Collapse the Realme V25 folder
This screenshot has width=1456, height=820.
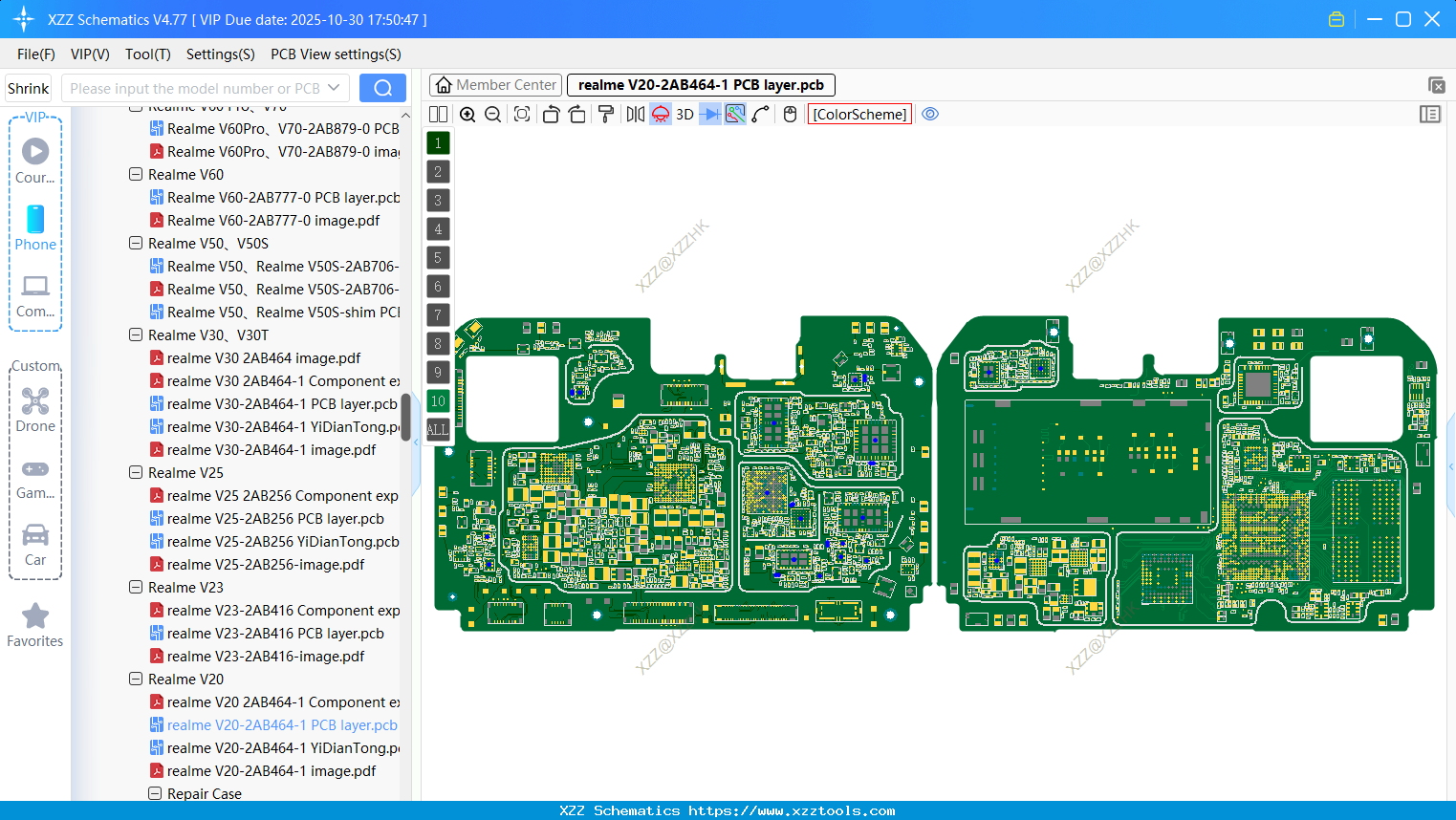136,473
